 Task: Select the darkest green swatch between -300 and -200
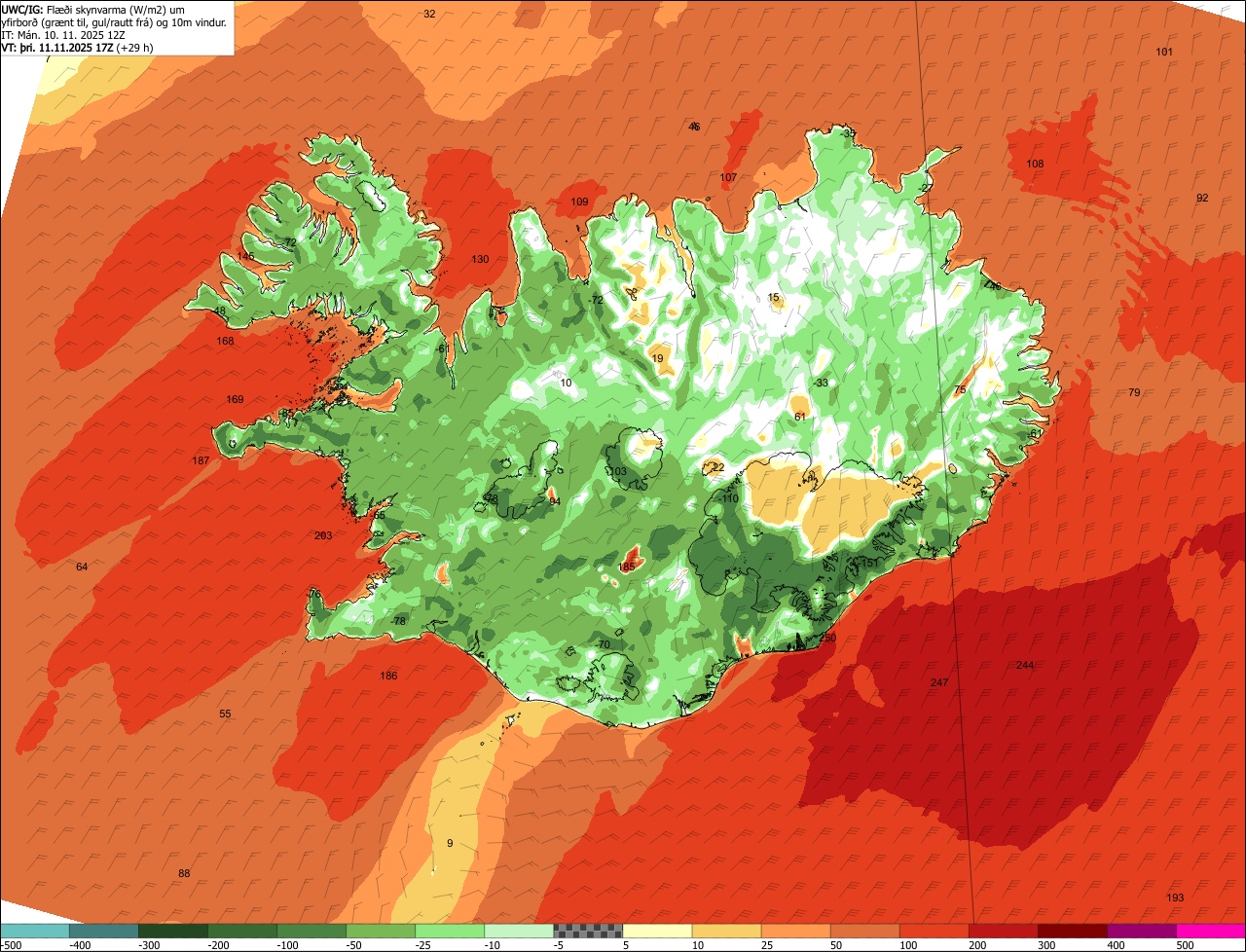[x=173, y=931]
